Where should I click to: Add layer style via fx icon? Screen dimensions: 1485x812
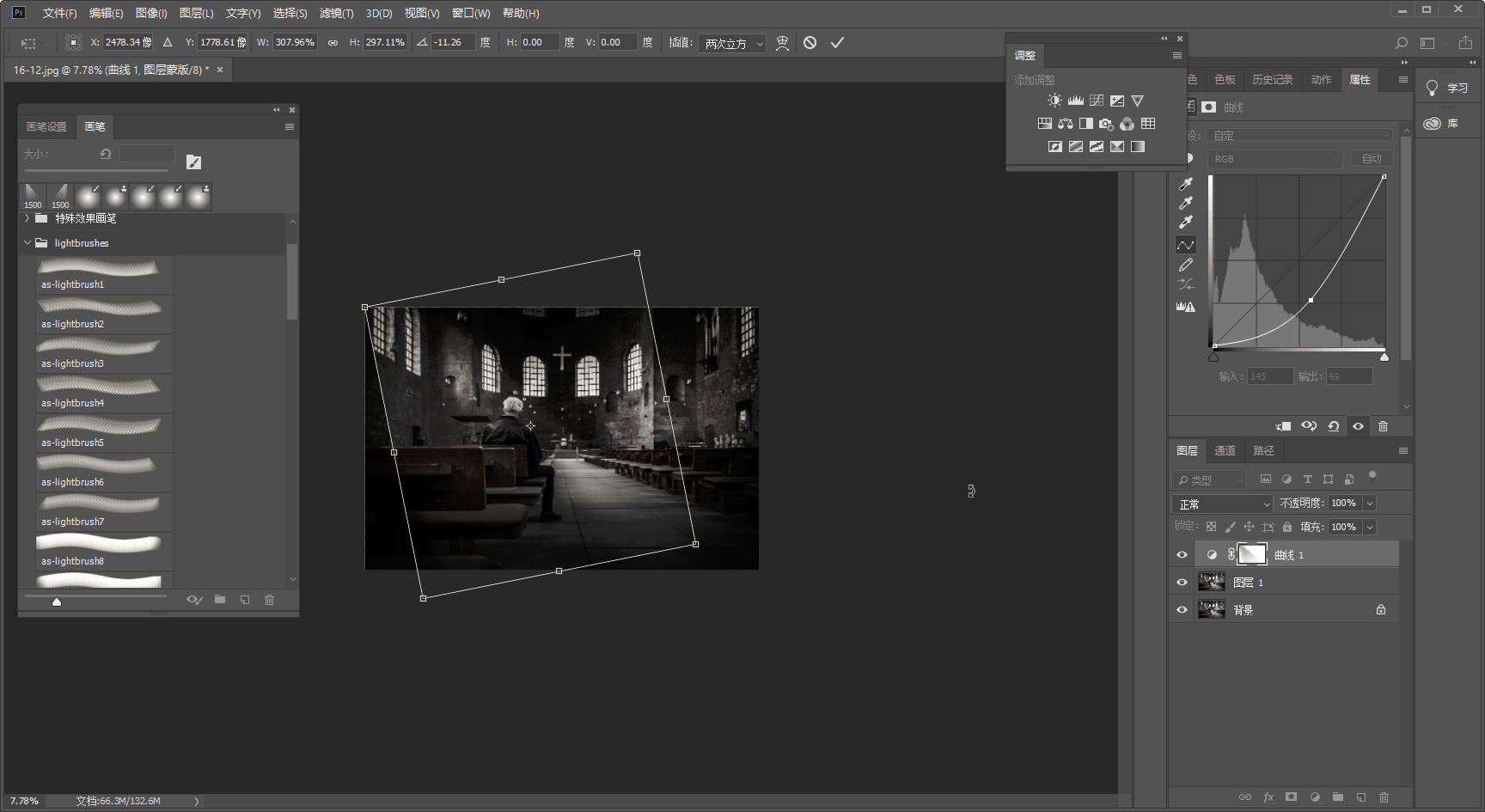[1268, 797]
